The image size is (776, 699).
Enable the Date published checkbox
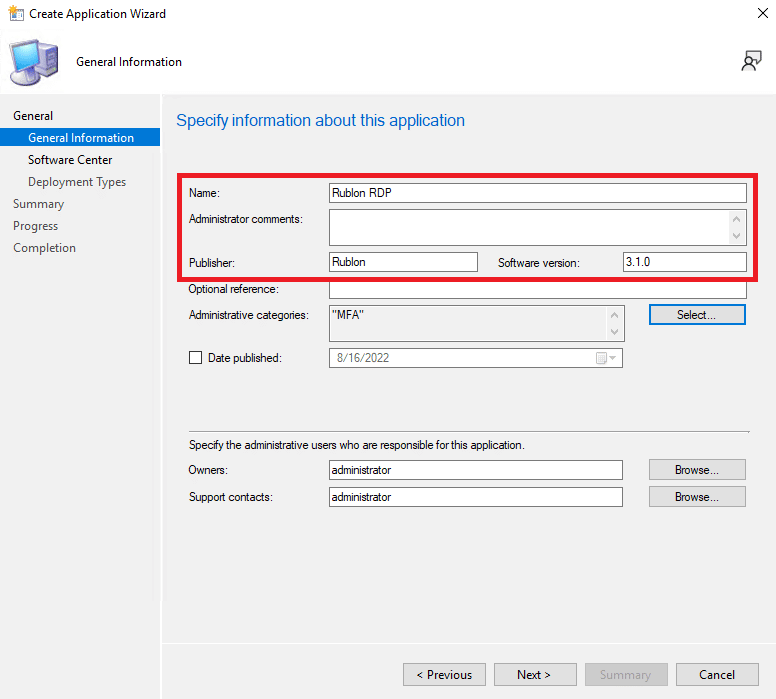(195, 358)
